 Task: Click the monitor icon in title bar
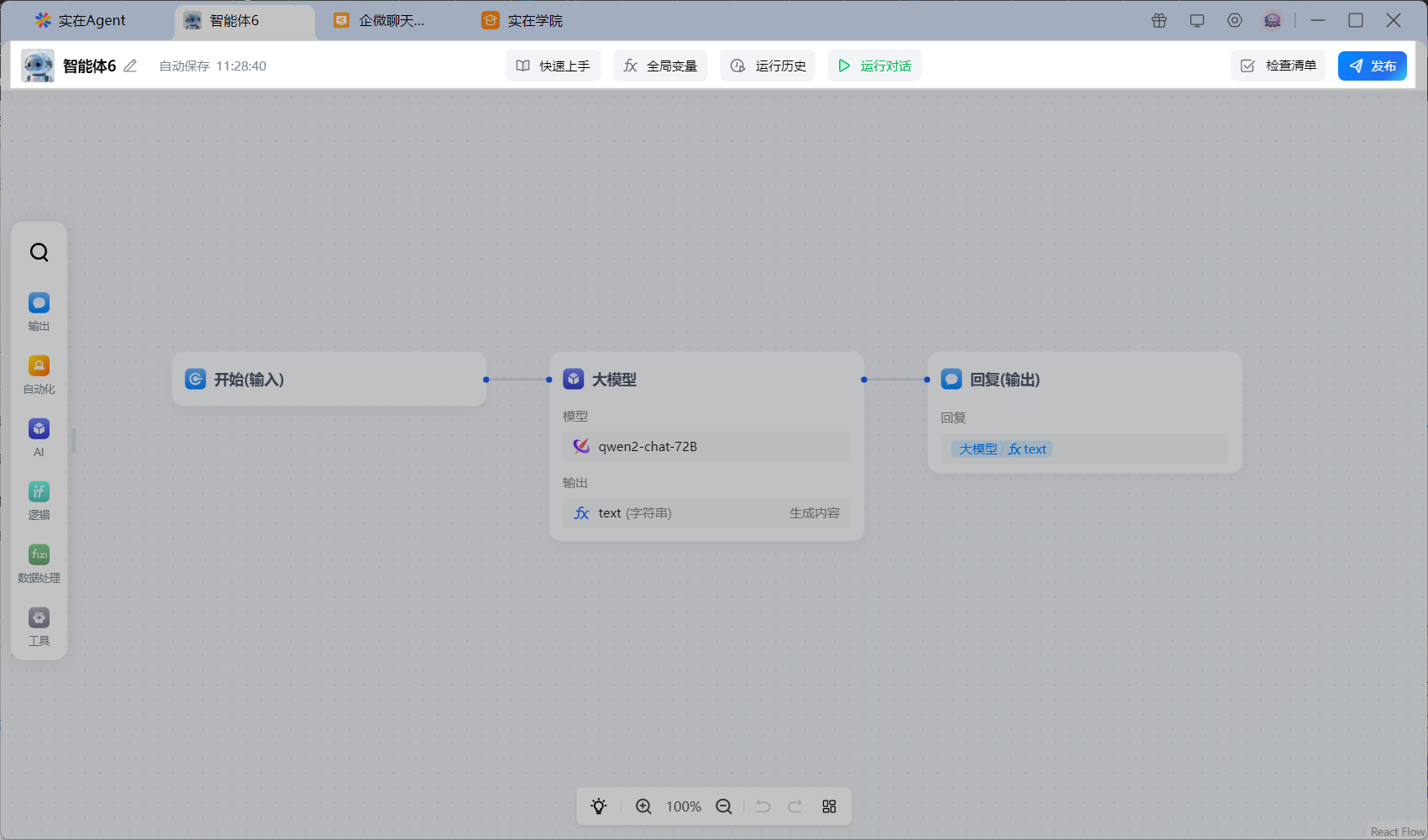click(1197, 20)
